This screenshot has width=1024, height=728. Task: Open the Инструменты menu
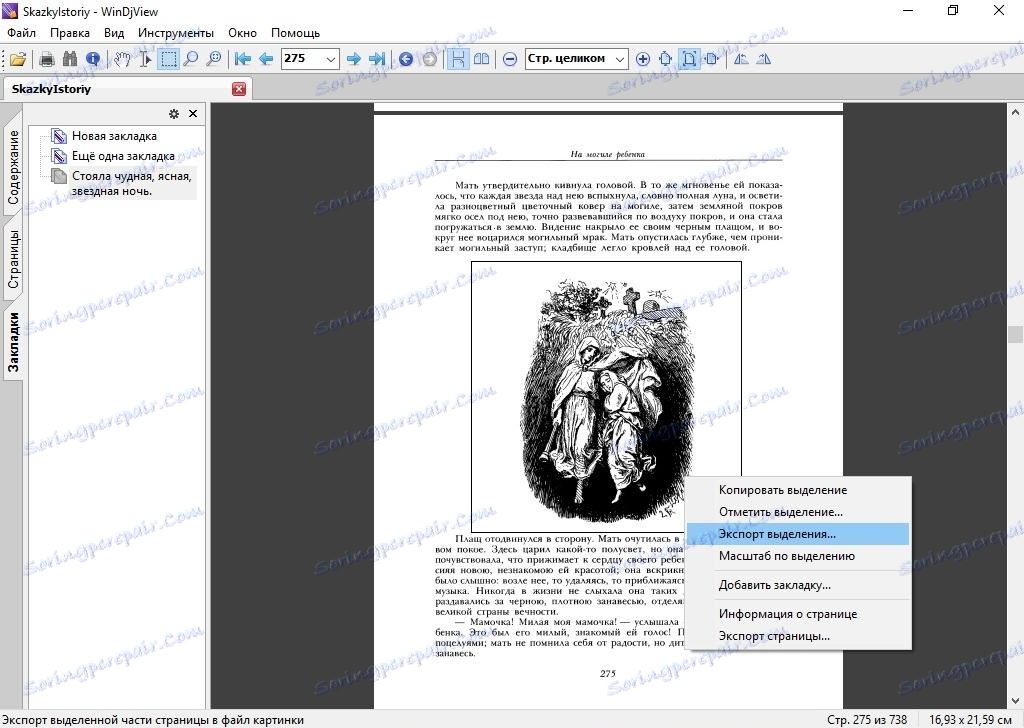point(176,32)
